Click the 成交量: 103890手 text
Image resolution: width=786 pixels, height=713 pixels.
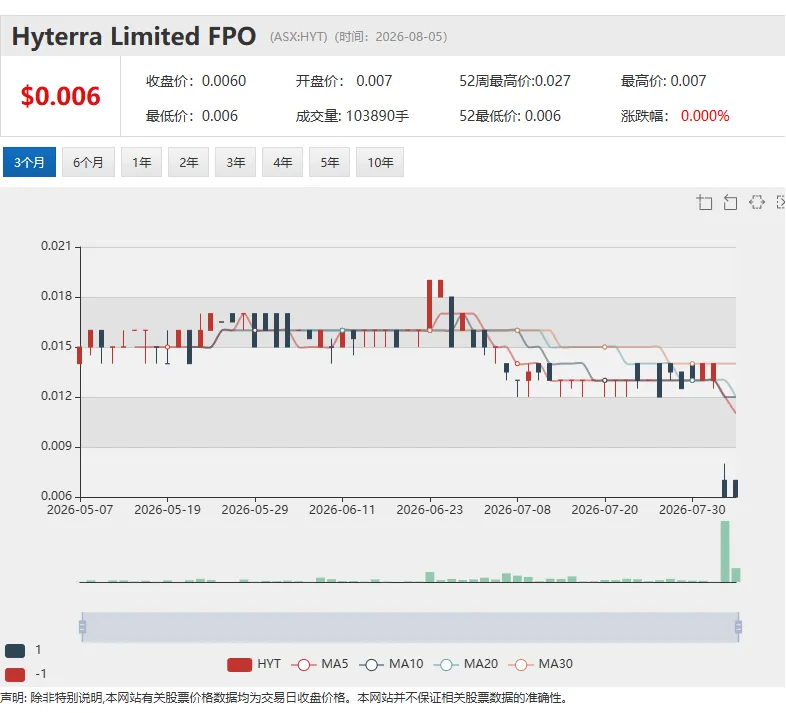click(352, 116)
